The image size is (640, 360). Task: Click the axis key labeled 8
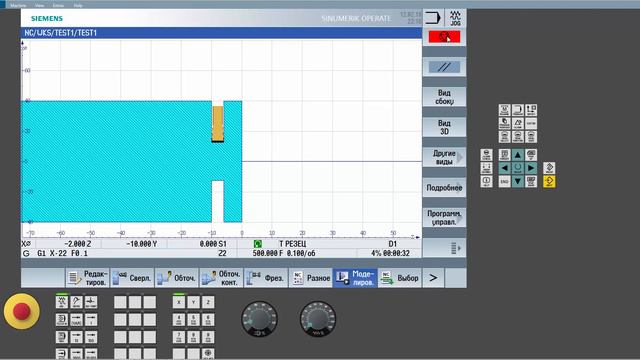pyautogui.click(x=193, y=337)
